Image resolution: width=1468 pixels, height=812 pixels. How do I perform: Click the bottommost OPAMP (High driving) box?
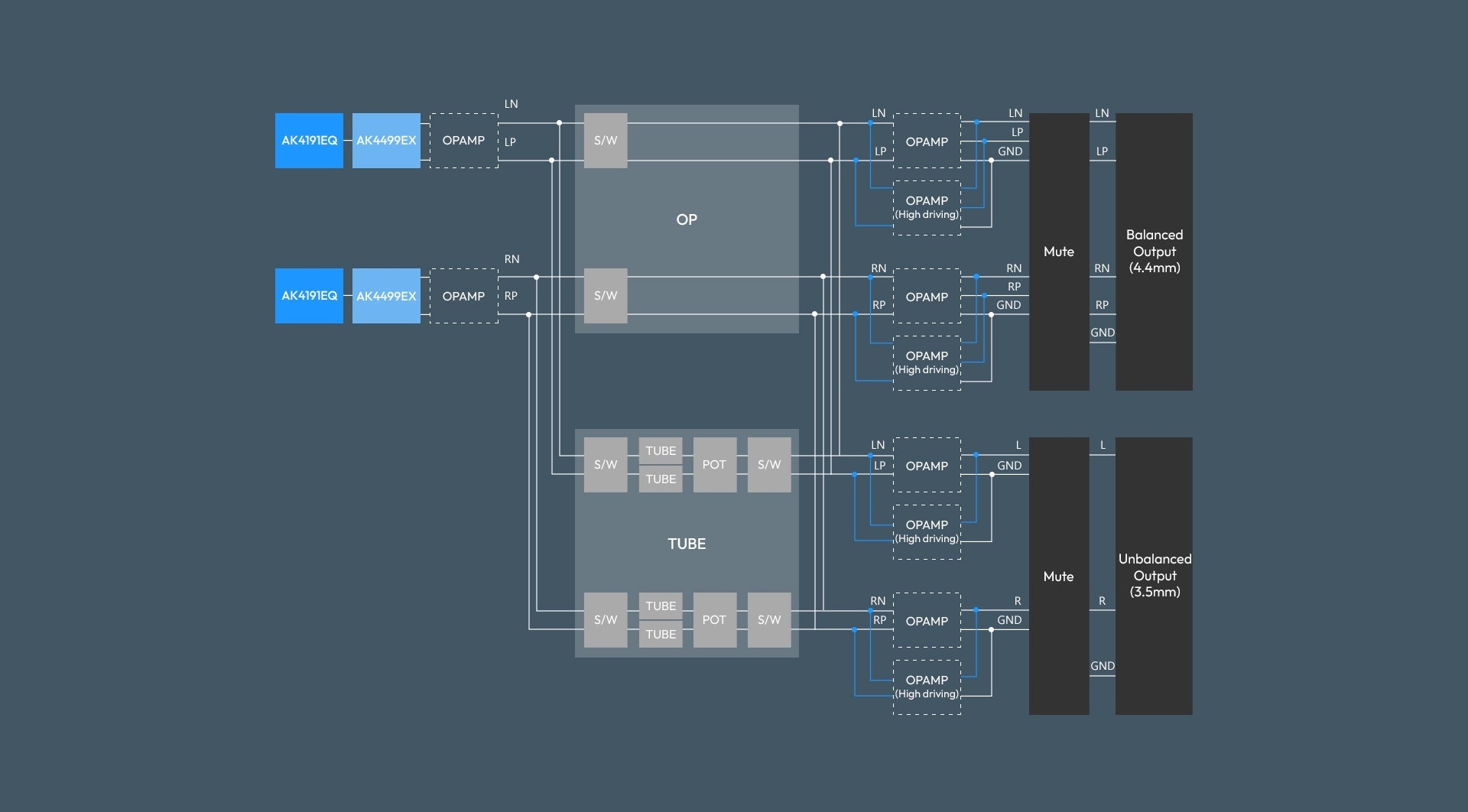tap(927, 687)
